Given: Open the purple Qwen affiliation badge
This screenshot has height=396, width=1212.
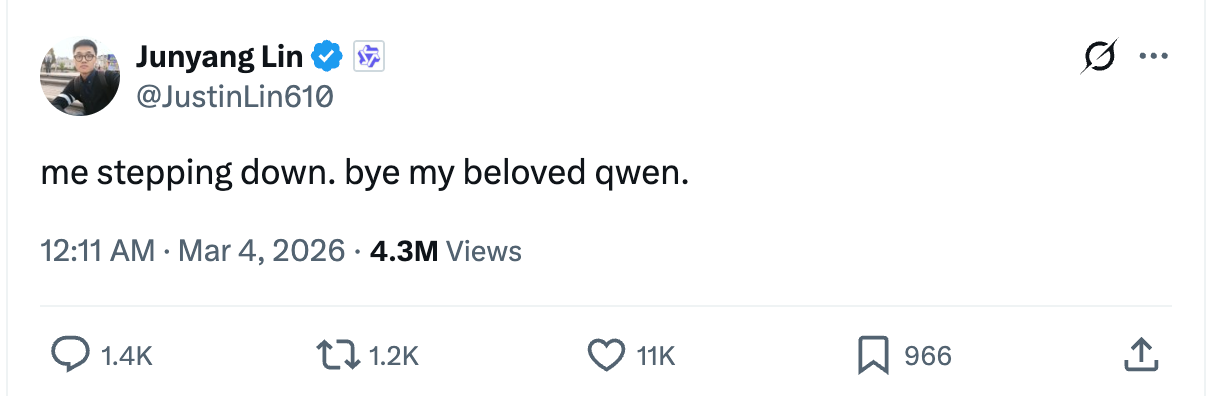Looking at the screenshot, I should (x=369, y=58).
